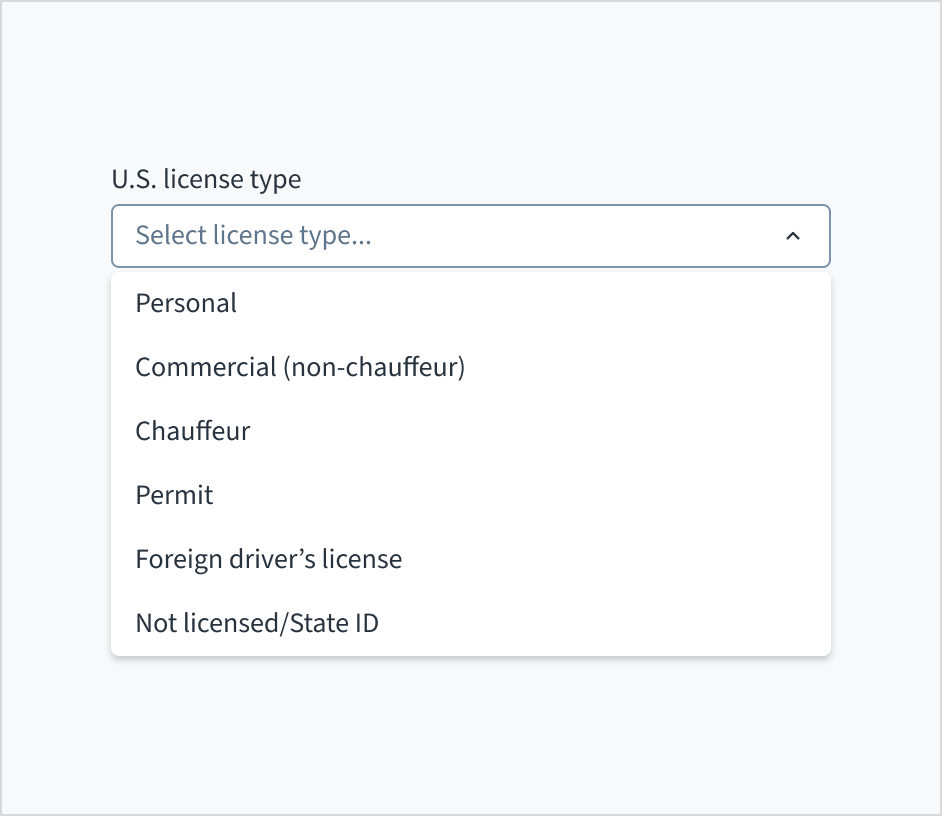The width and height of the screenshot is (942, 816).
Task: Mark license as Foreign driver's license
Action: 269,559
